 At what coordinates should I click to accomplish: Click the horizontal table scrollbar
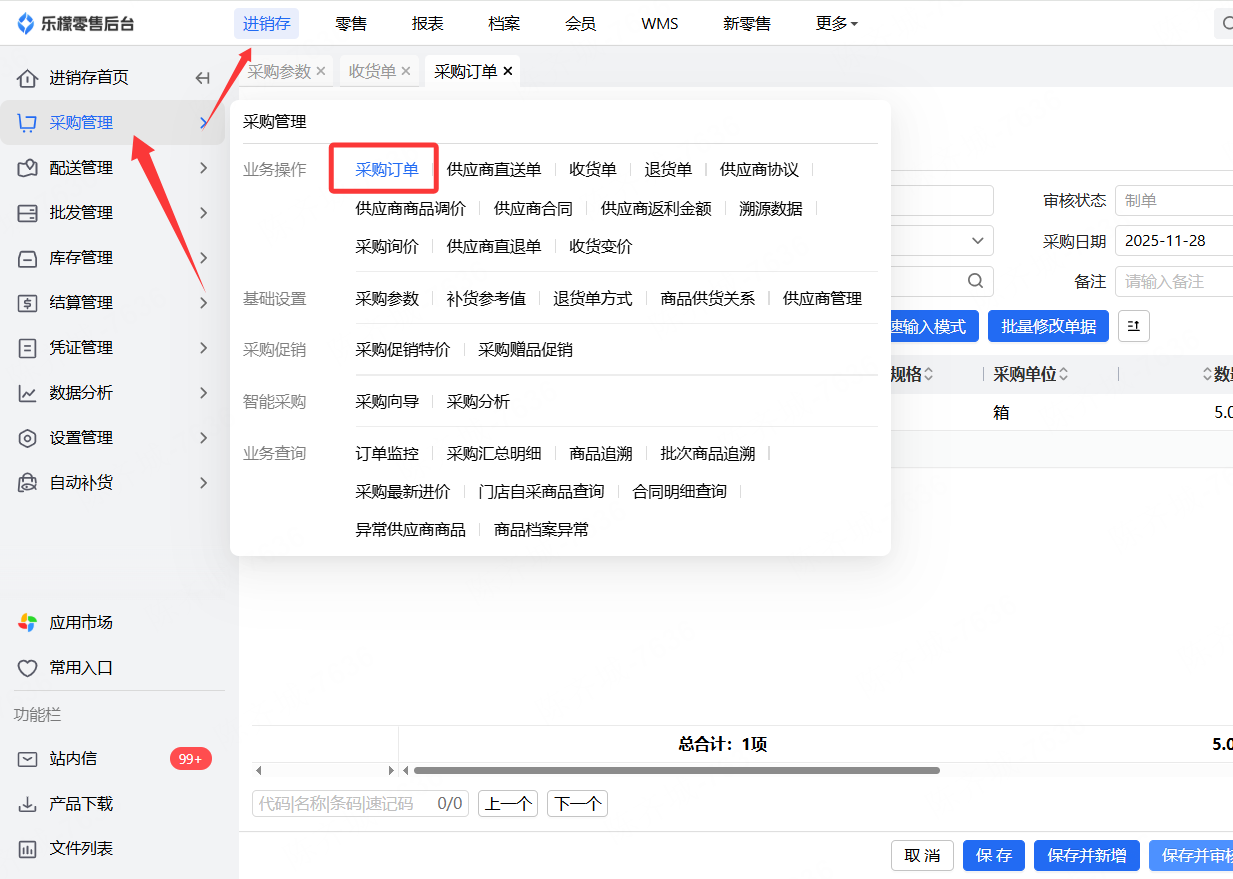pyautogui.click(x=677, y=770)
